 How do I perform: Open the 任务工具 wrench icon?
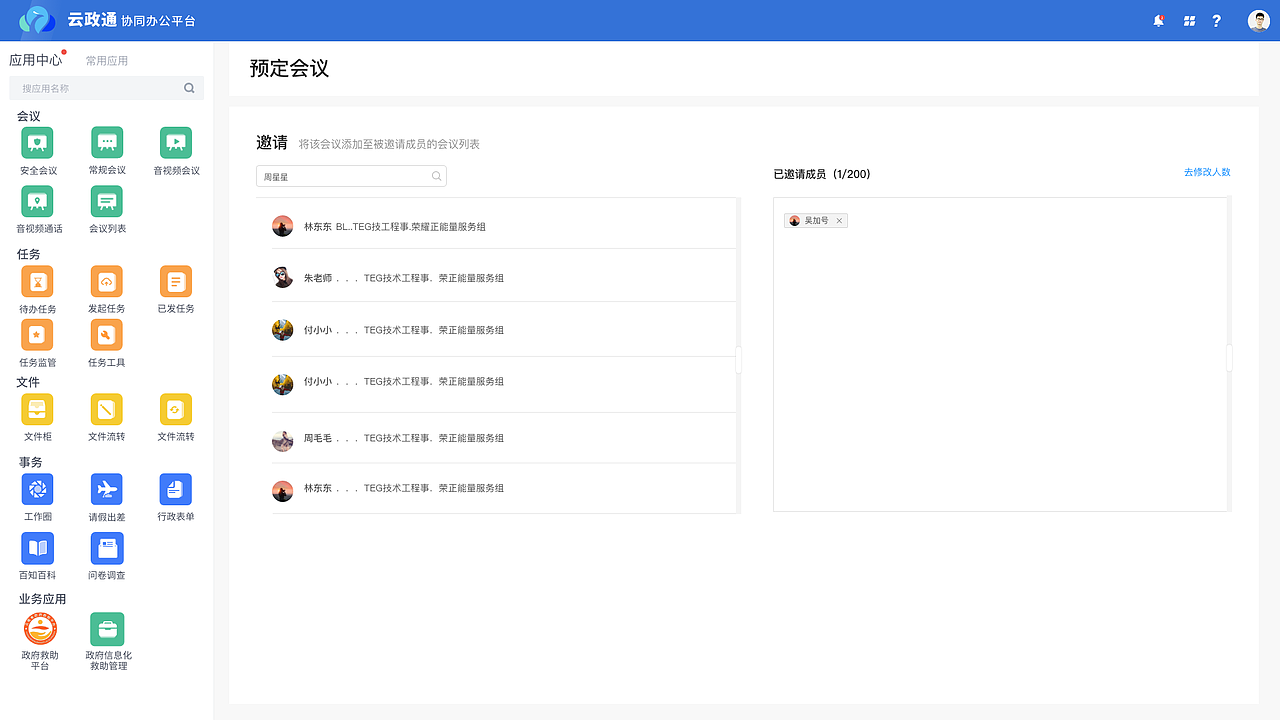pos(107,335)
